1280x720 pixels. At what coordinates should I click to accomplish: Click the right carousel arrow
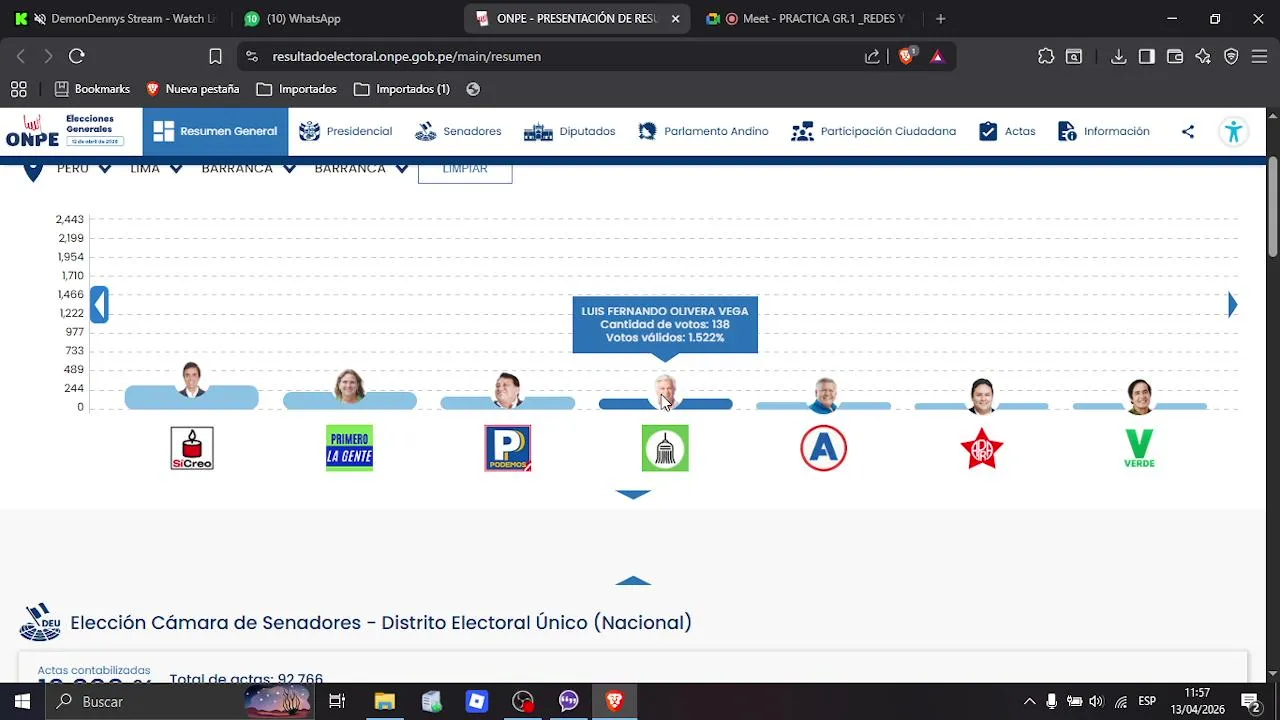coord(1232,304)
